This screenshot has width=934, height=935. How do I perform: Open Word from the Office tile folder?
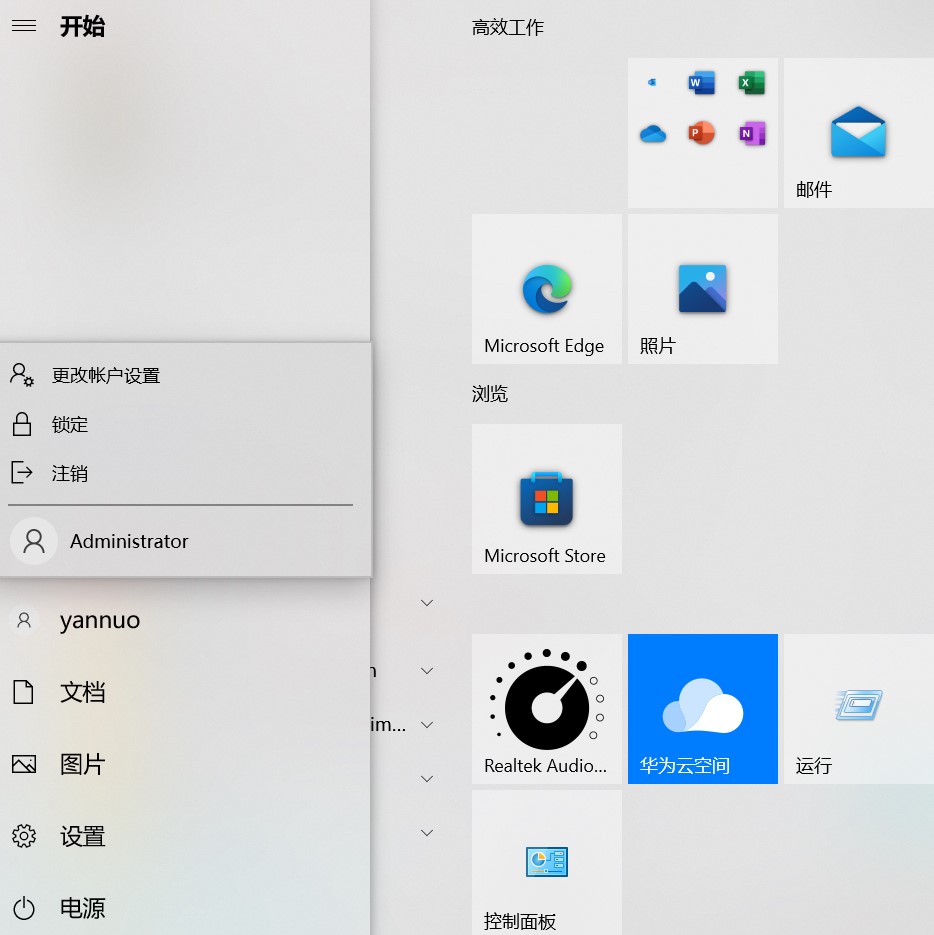[x=701, y=83]
